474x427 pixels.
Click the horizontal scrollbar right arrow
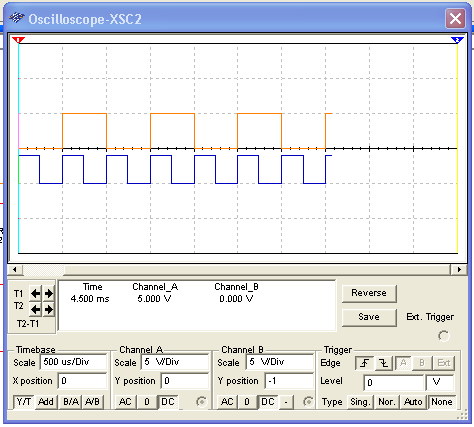(x=459, y=269)
